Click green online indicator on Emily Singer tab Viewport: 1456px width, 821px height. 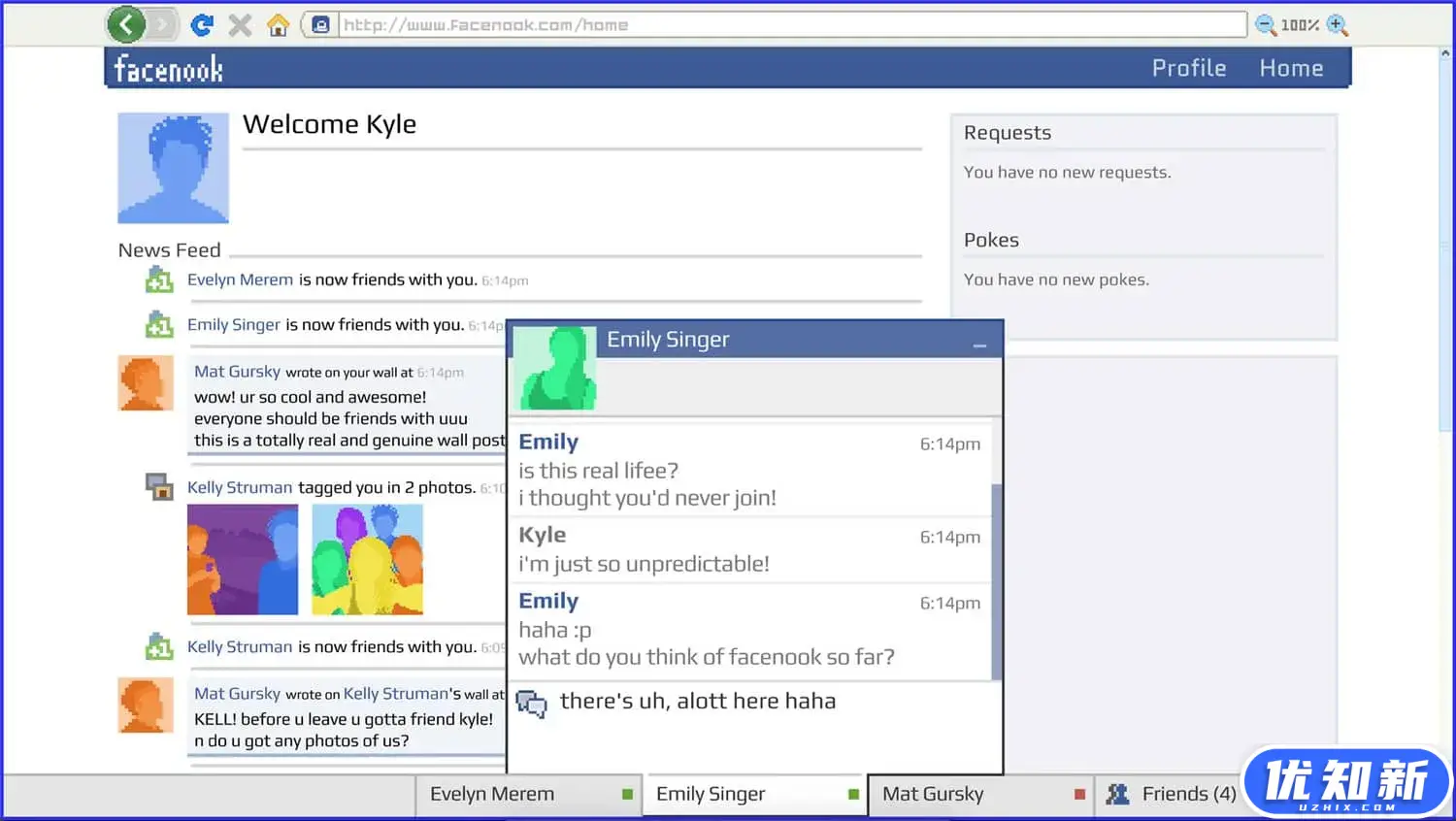tap(853, 794)
